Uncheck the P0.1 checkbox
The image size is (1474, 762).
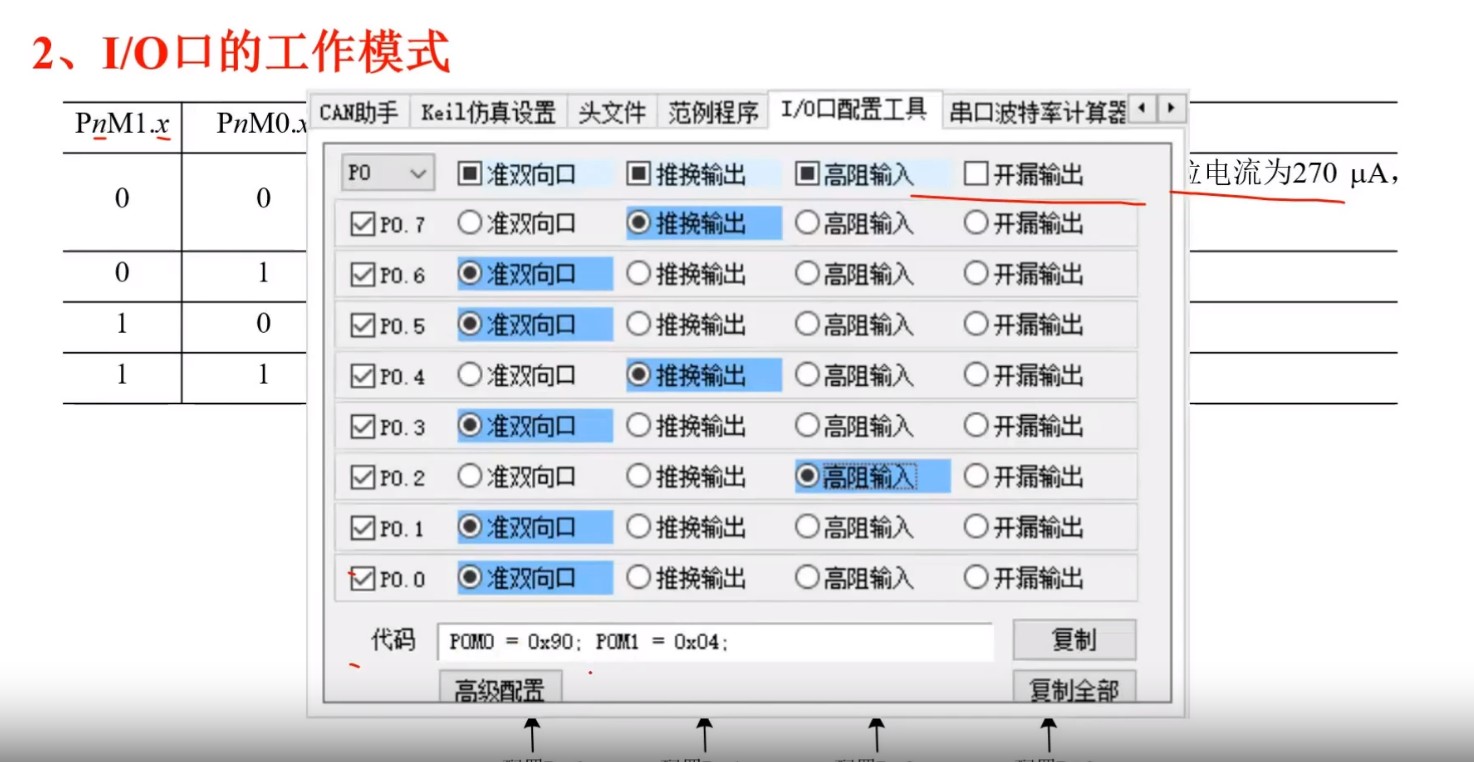click(x=362, y=528)
